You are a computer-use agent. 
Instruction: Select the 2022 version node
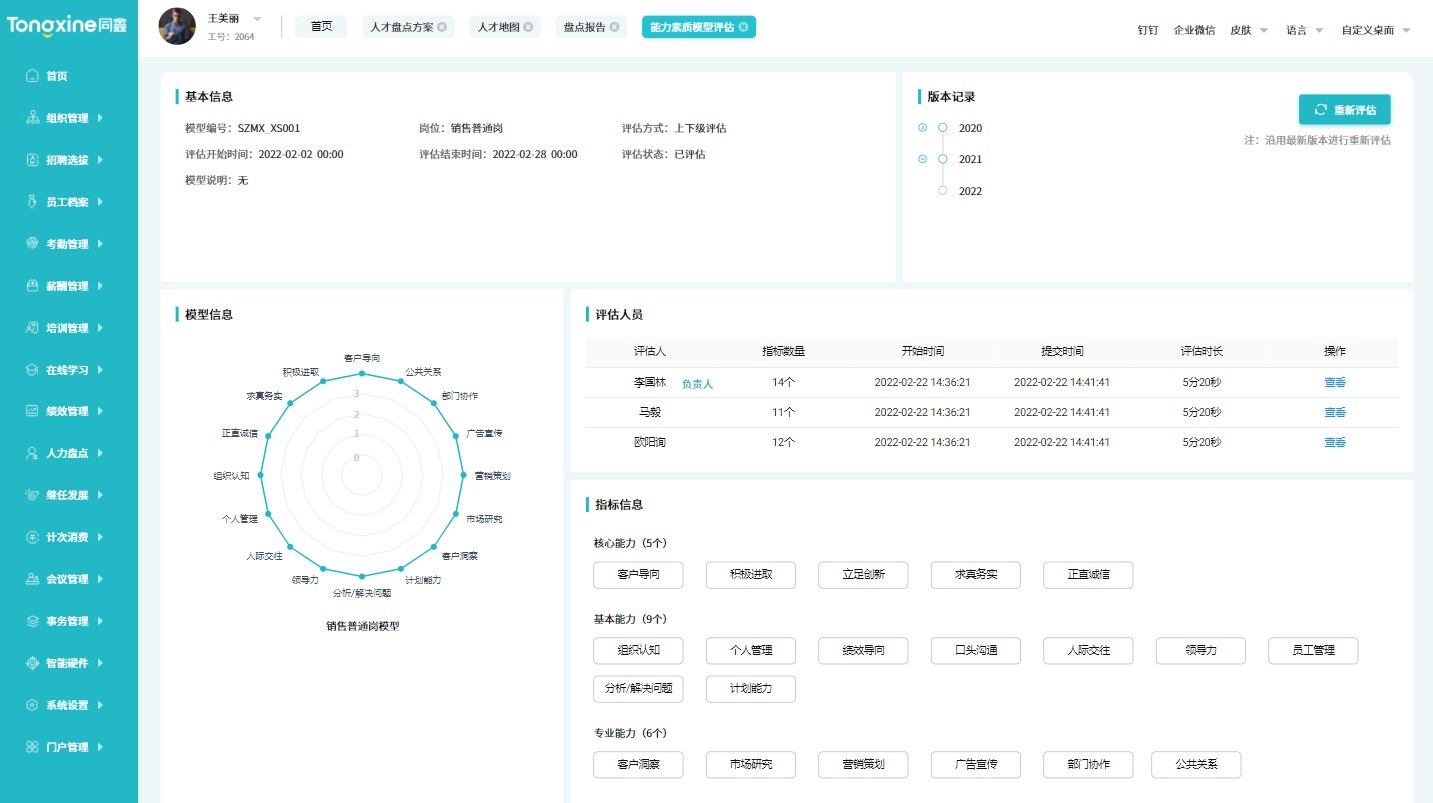941,191
